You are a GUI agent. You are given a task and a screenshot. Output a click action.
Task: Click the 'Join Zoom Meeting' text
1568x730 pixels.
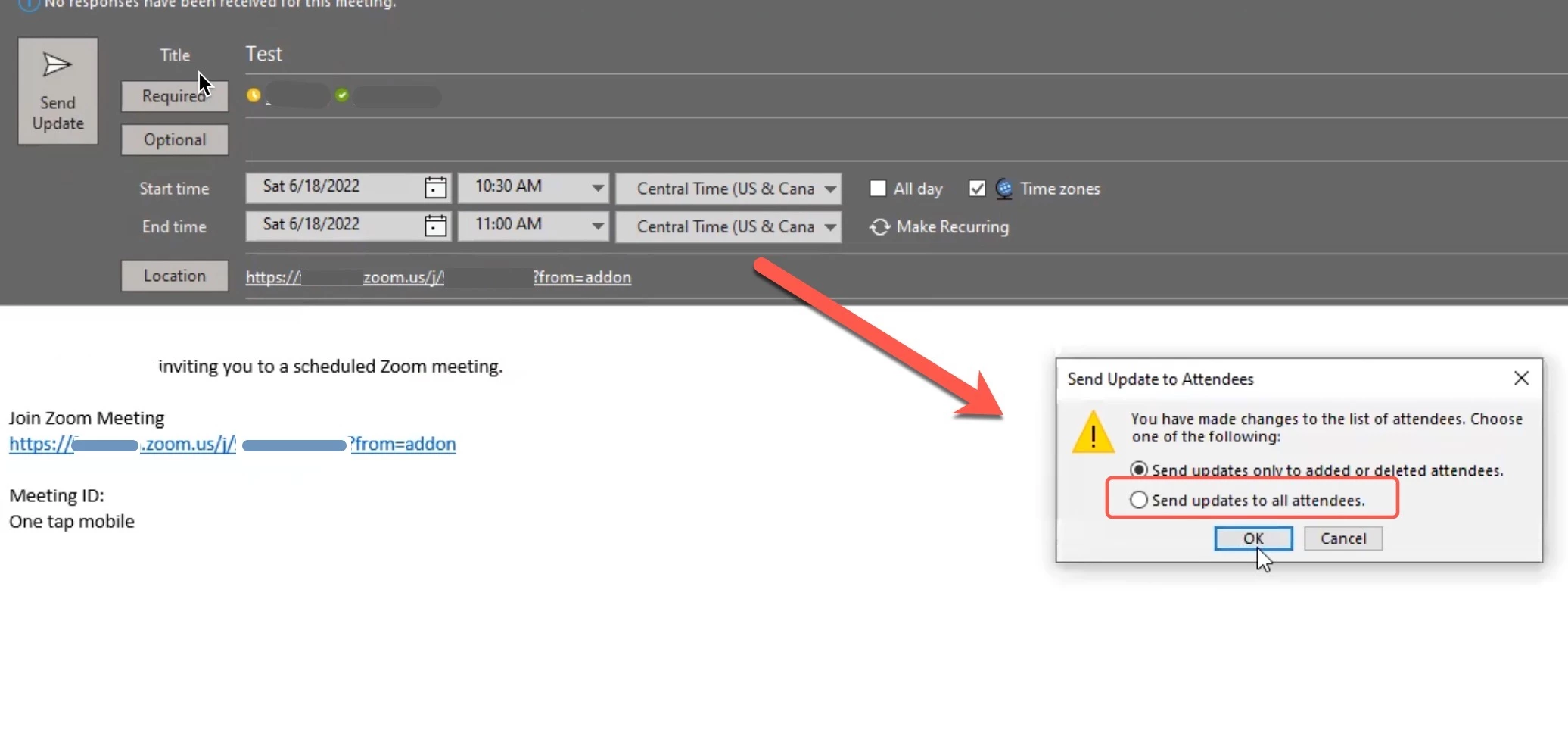coord(86,418)
